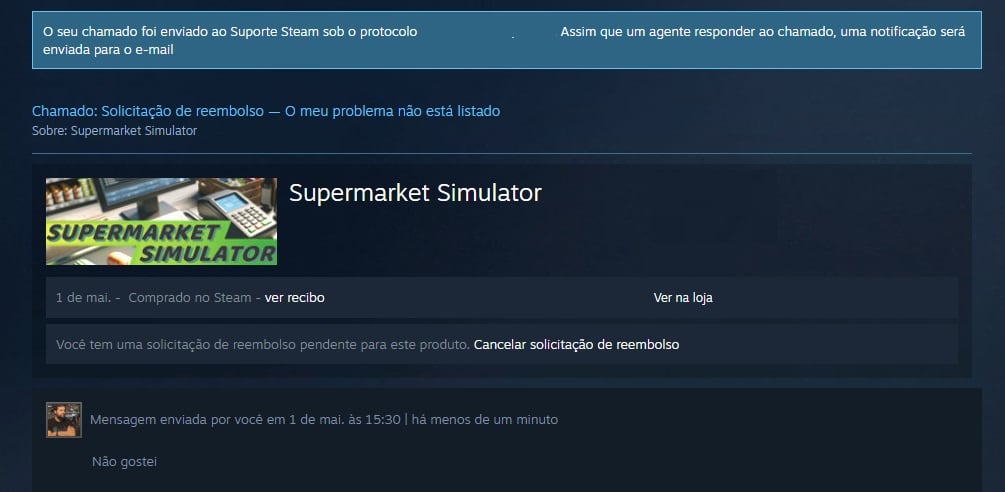Open the 'ver recibo' receipt link

(x=294, y=298)
